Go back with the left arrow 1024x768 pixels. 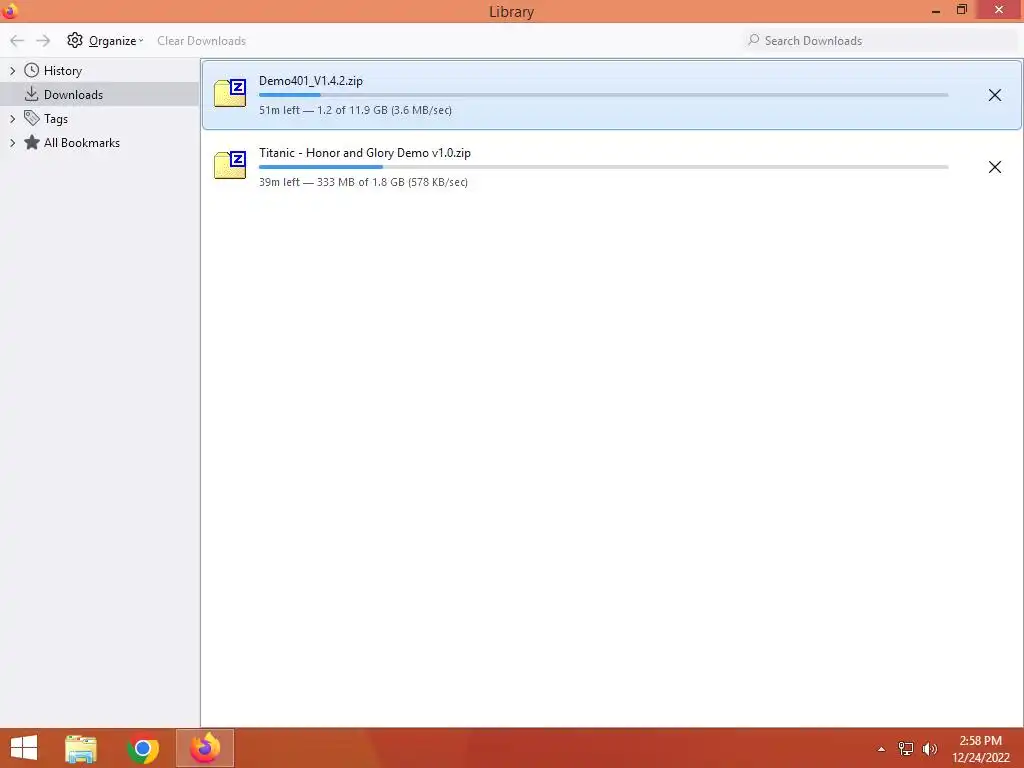17,40
